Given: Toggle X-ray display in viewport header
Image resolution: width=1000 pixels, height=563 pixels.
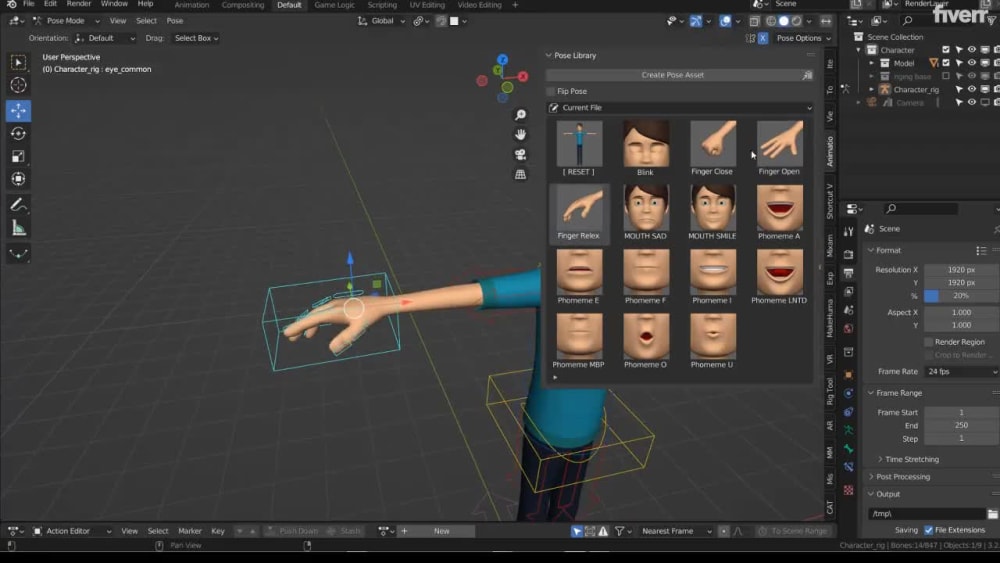Looking at the screenshot, I should point(754,21).
